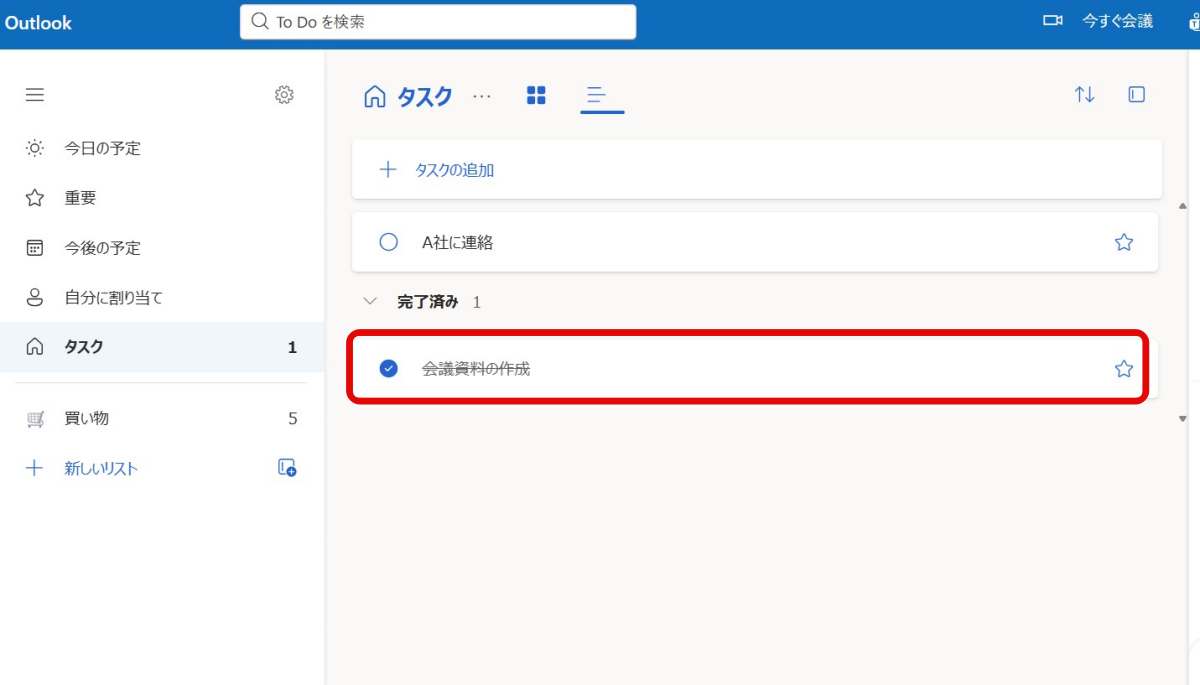Image resolution: width=1200 pixels, height=685 pixels.
Task: Collapse the 完了済み section
Action: [x=370, y=300]
